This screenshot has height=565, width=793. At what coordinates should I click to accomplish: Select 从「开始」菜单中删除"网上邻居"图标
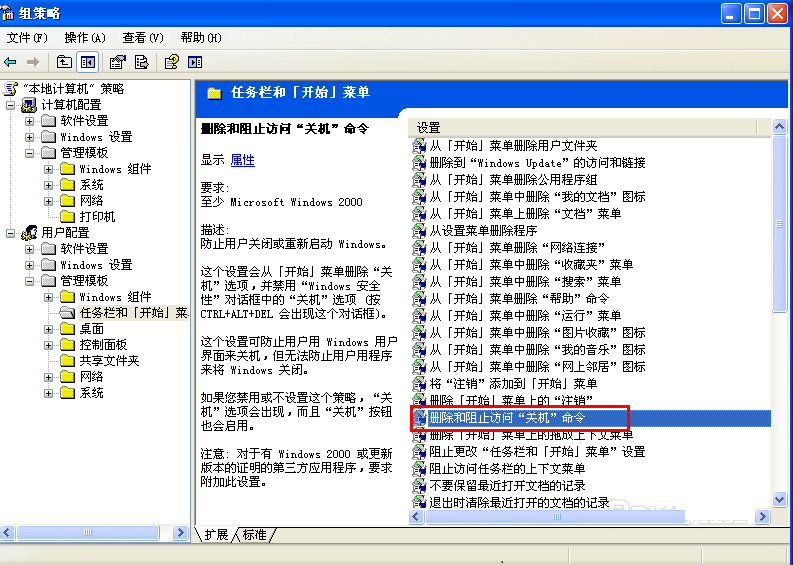click(x=537, y=367)
